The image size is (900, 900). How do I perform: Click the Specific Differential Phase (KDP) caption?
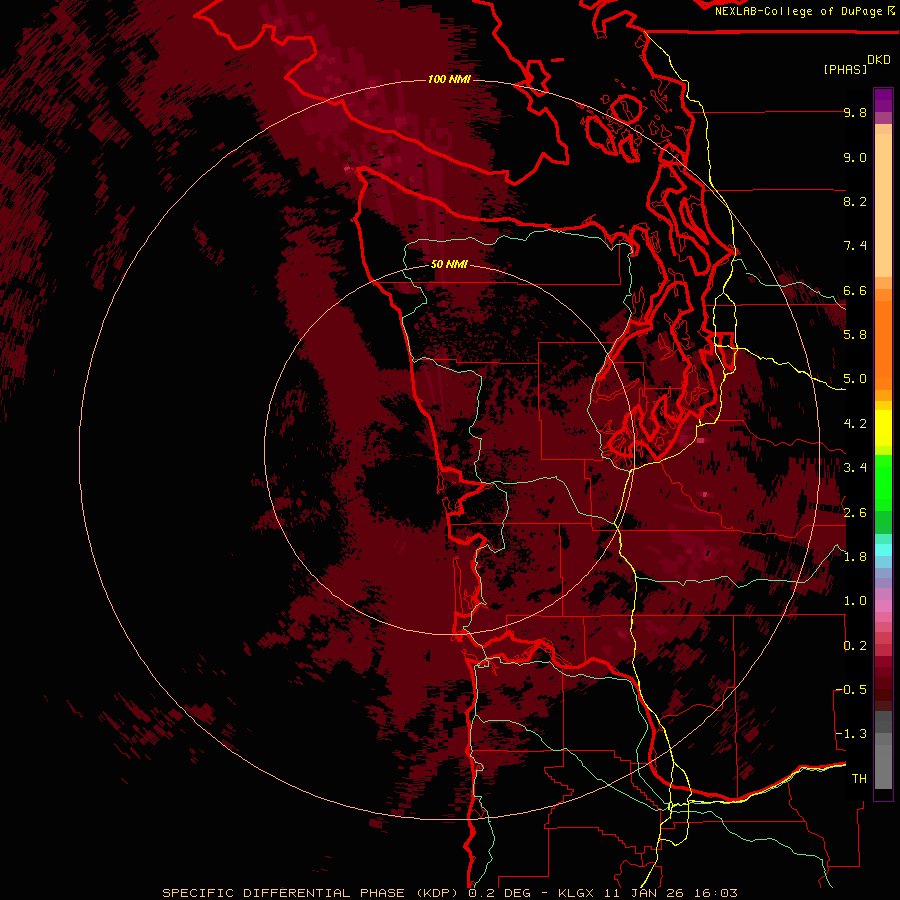(312, 893)
